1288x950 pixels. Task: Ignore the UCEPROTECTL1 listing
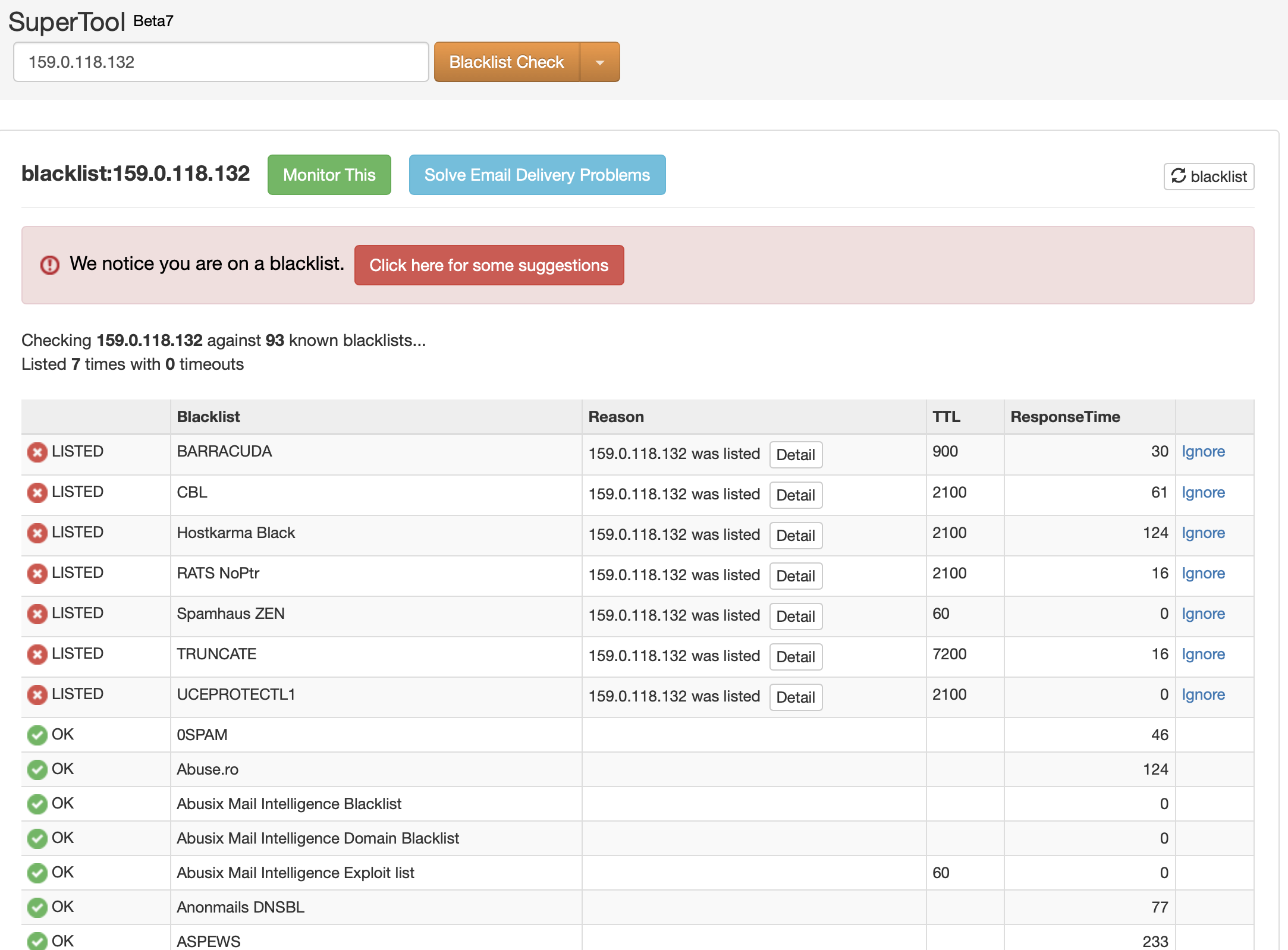(x=1203, y=694)
